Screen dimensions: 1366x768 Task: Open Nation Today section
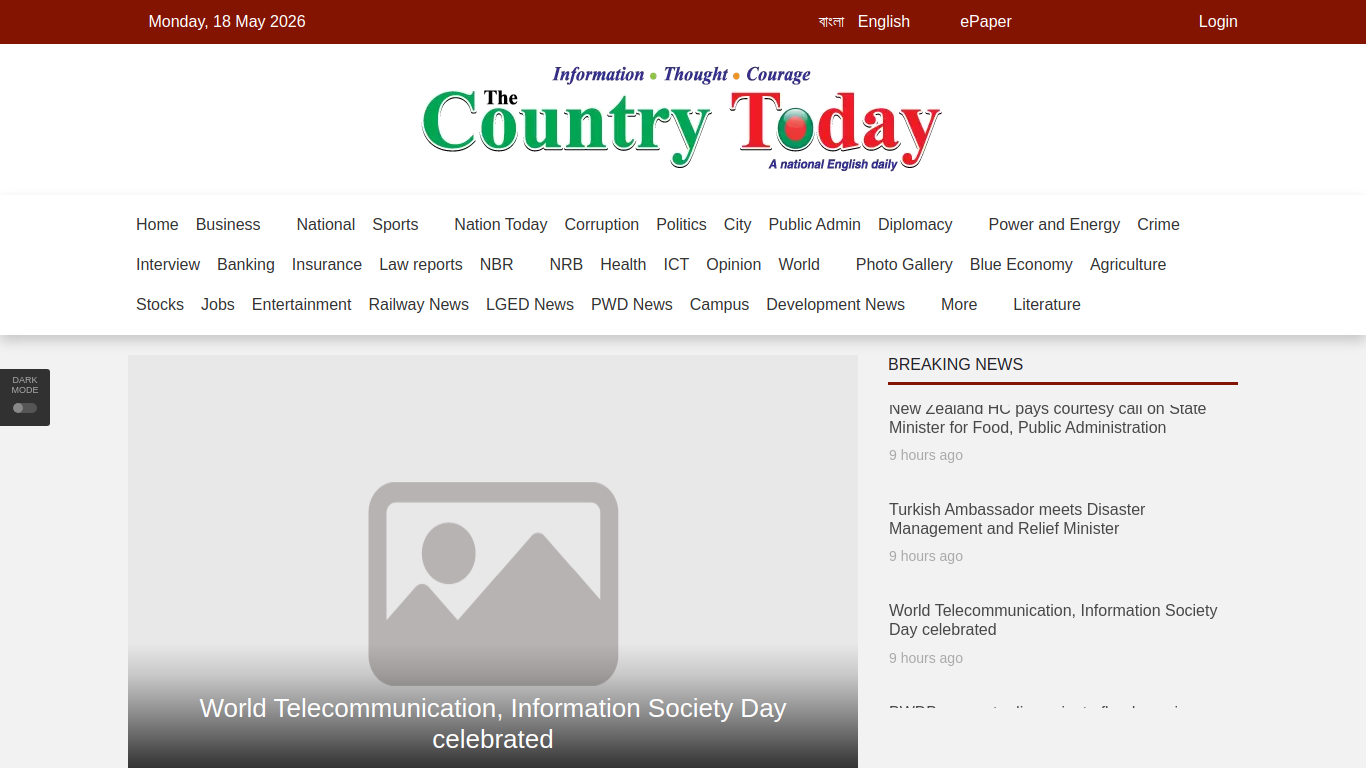[x=501, y=225]
